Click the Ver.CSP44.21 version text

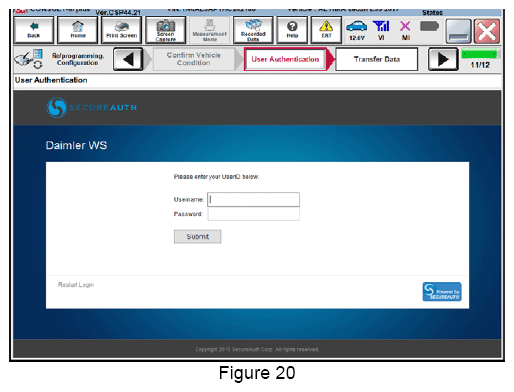coord(118,12)
